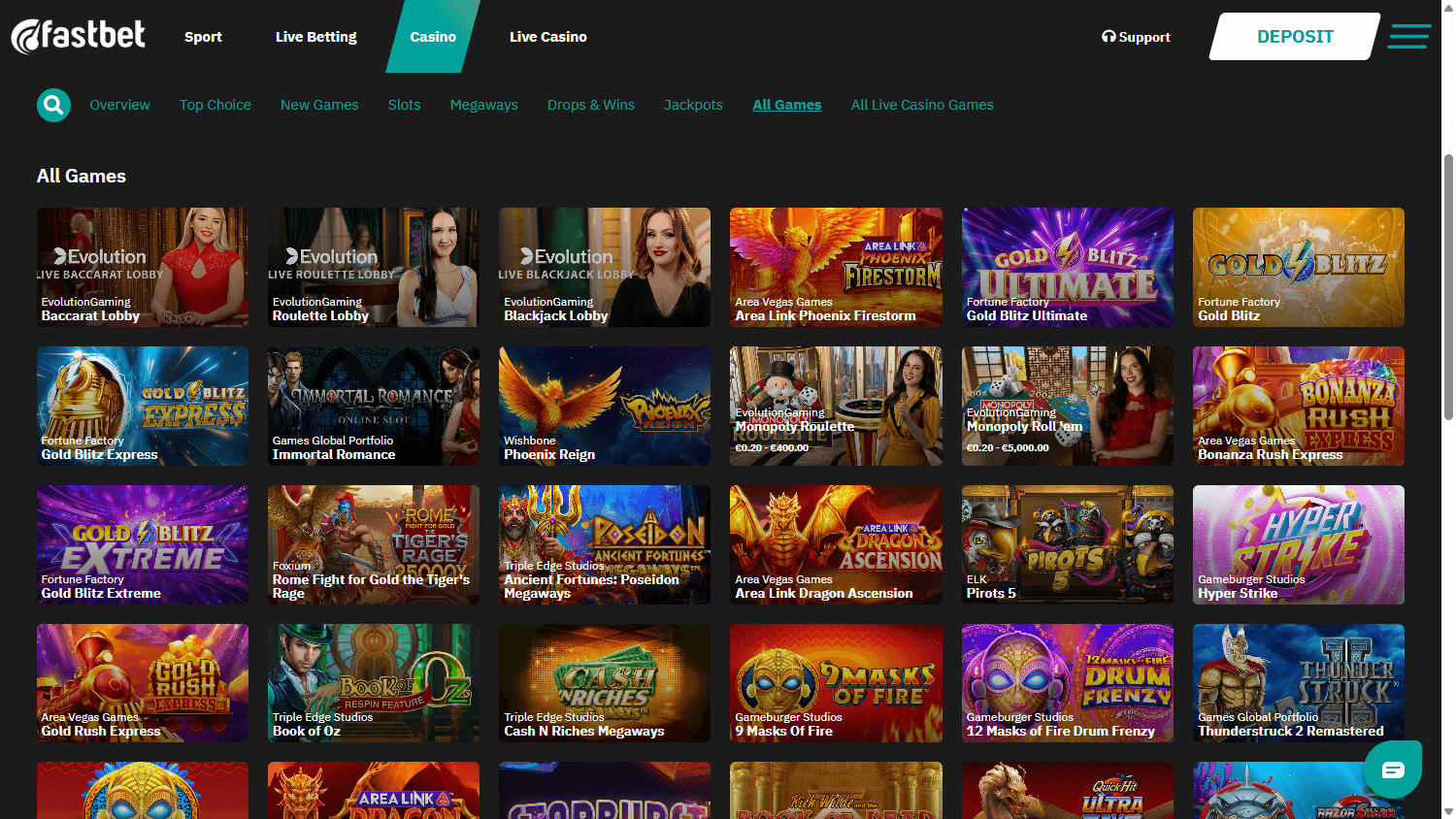Launch Gold Blitz Extreme game
Image resolution: width=1456 pixels, height=819 pixels.
pyautogui.click(x=143, y=544)
